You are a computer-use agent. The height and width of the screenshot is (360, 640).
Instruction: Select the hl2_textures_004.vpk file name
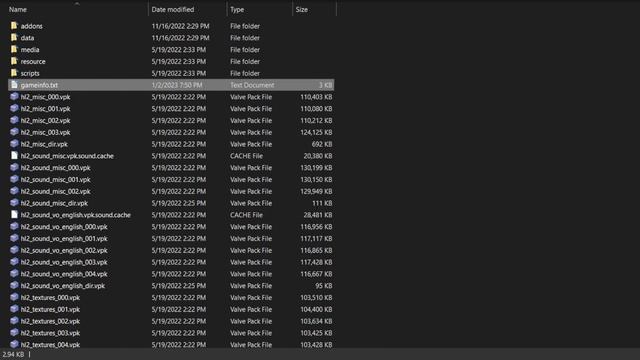pyautogui.click(x=50, y=345)
